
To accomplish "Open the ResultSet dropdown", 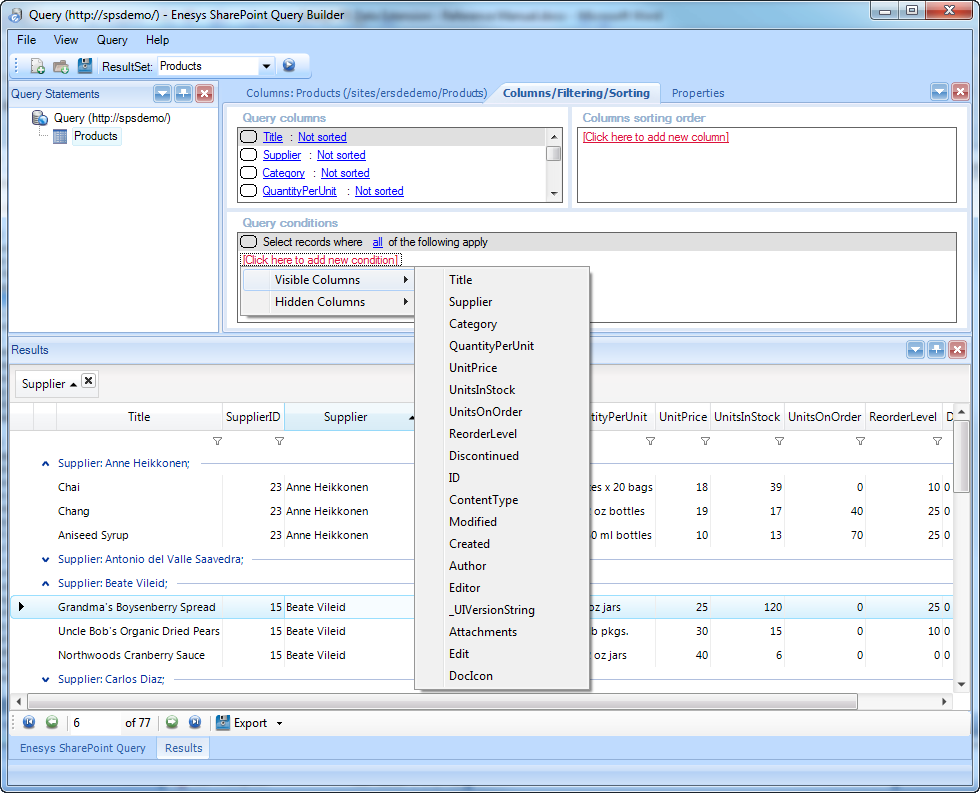I will tap(266, 66).
